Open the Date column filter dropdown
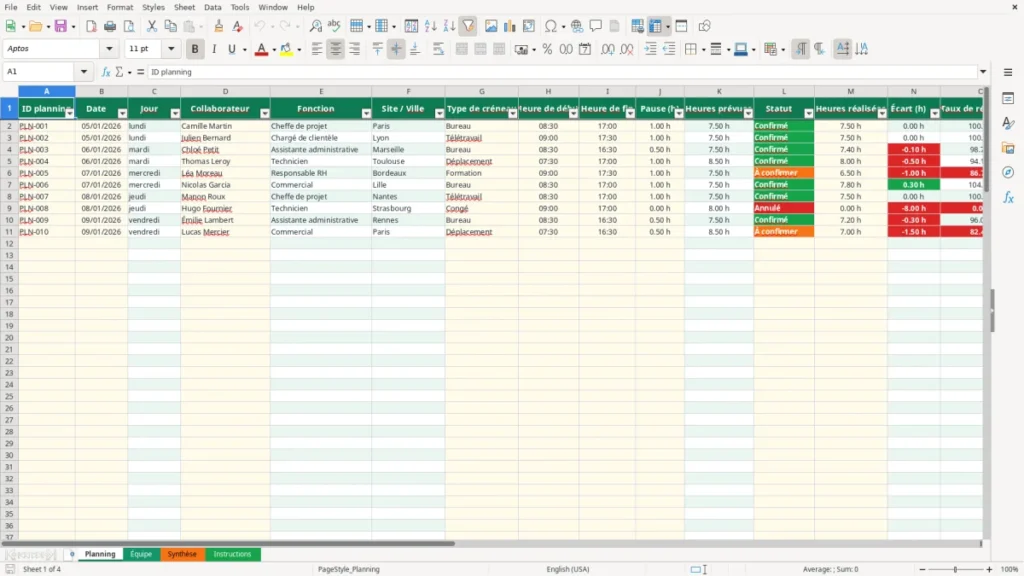 click(122, 114)
